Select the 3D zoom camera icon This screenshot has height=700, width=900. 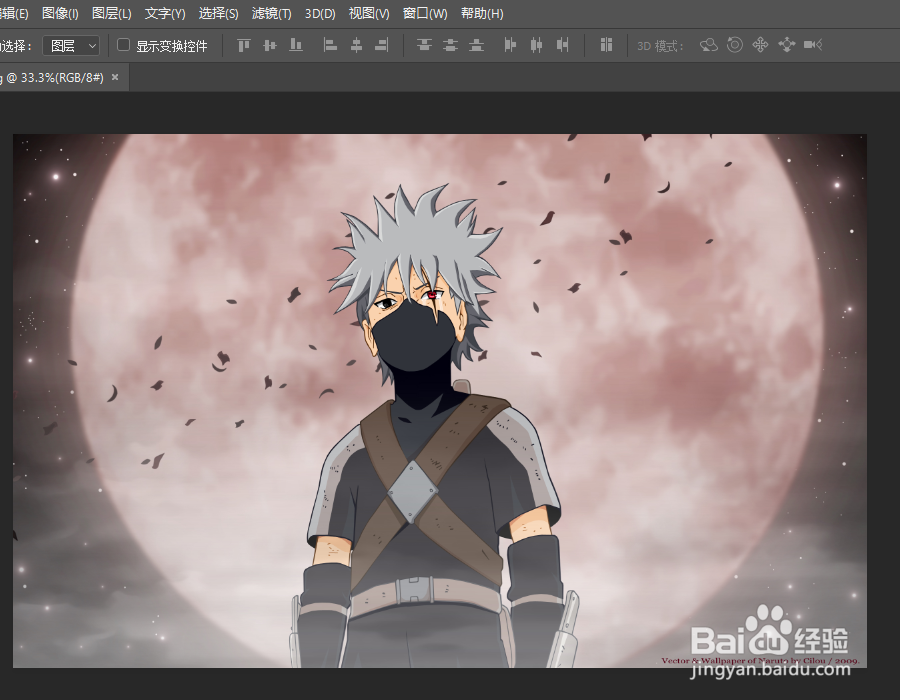tap(813, 45)
